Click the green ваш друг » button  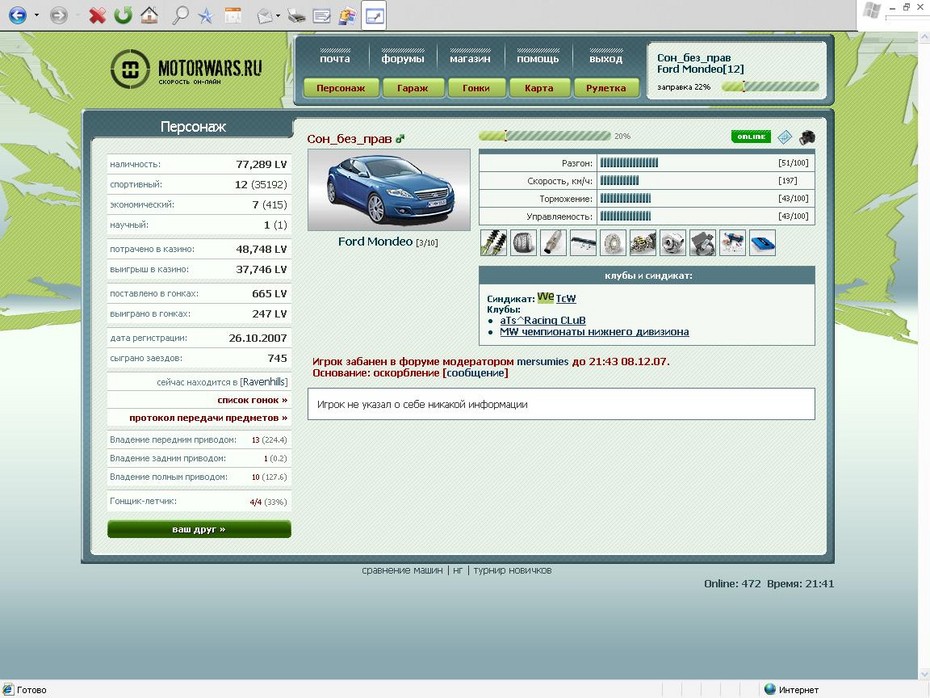(x=199, y=529)
